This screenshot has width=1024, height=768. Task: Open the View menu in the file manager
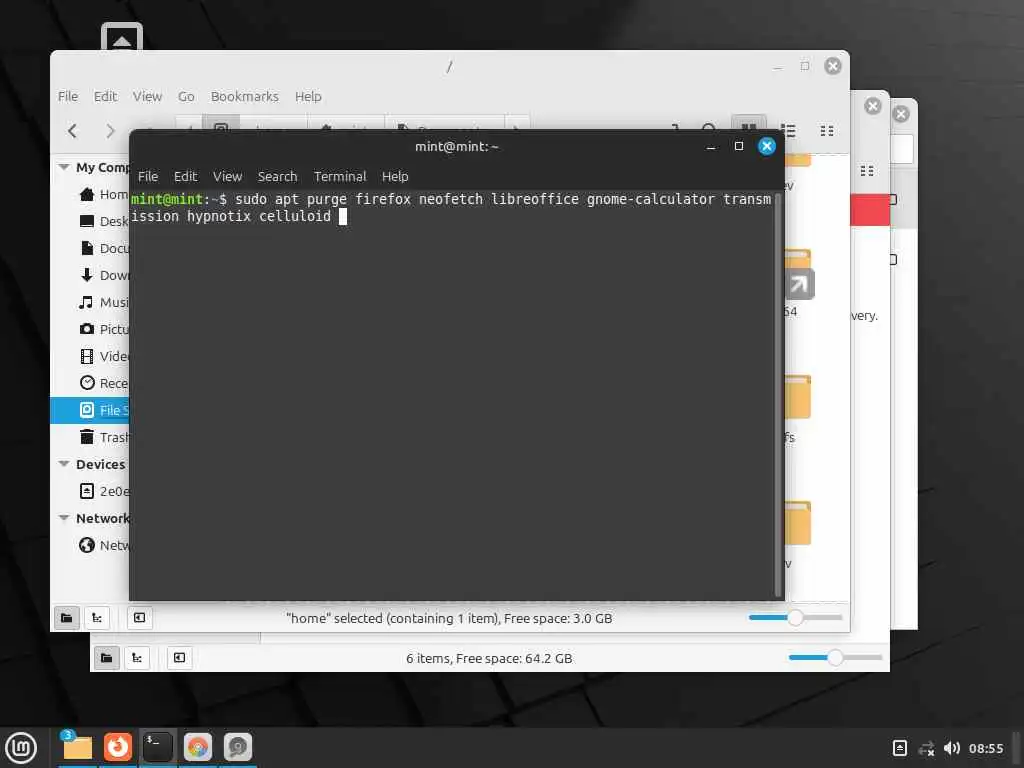point(147,96)
